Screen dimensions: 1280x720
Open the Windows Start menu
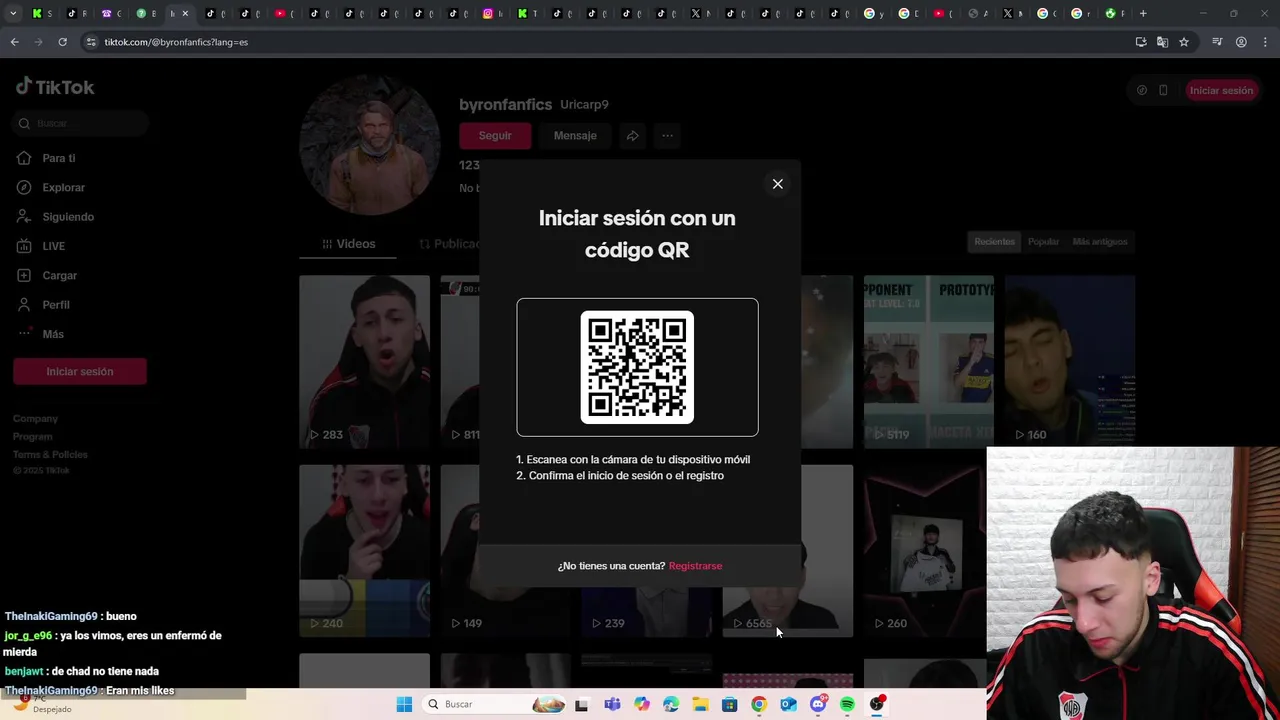(404, 704)
